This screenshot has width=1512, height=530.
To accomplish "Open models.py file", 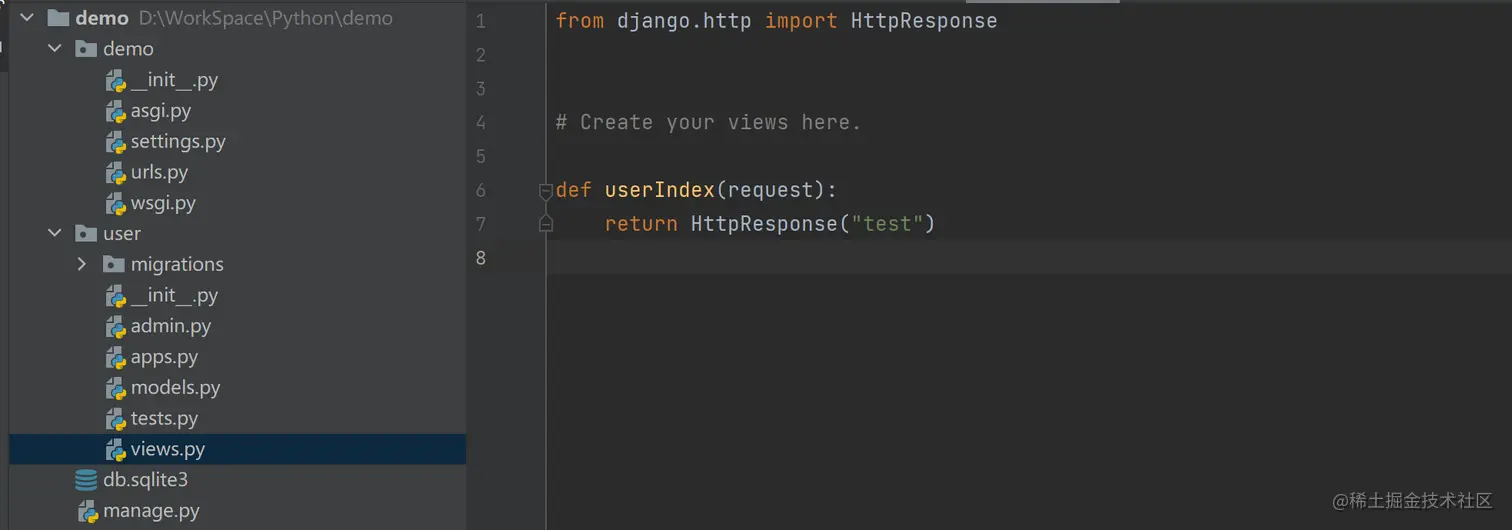I will pyautogui.click(x=175, y=388).
